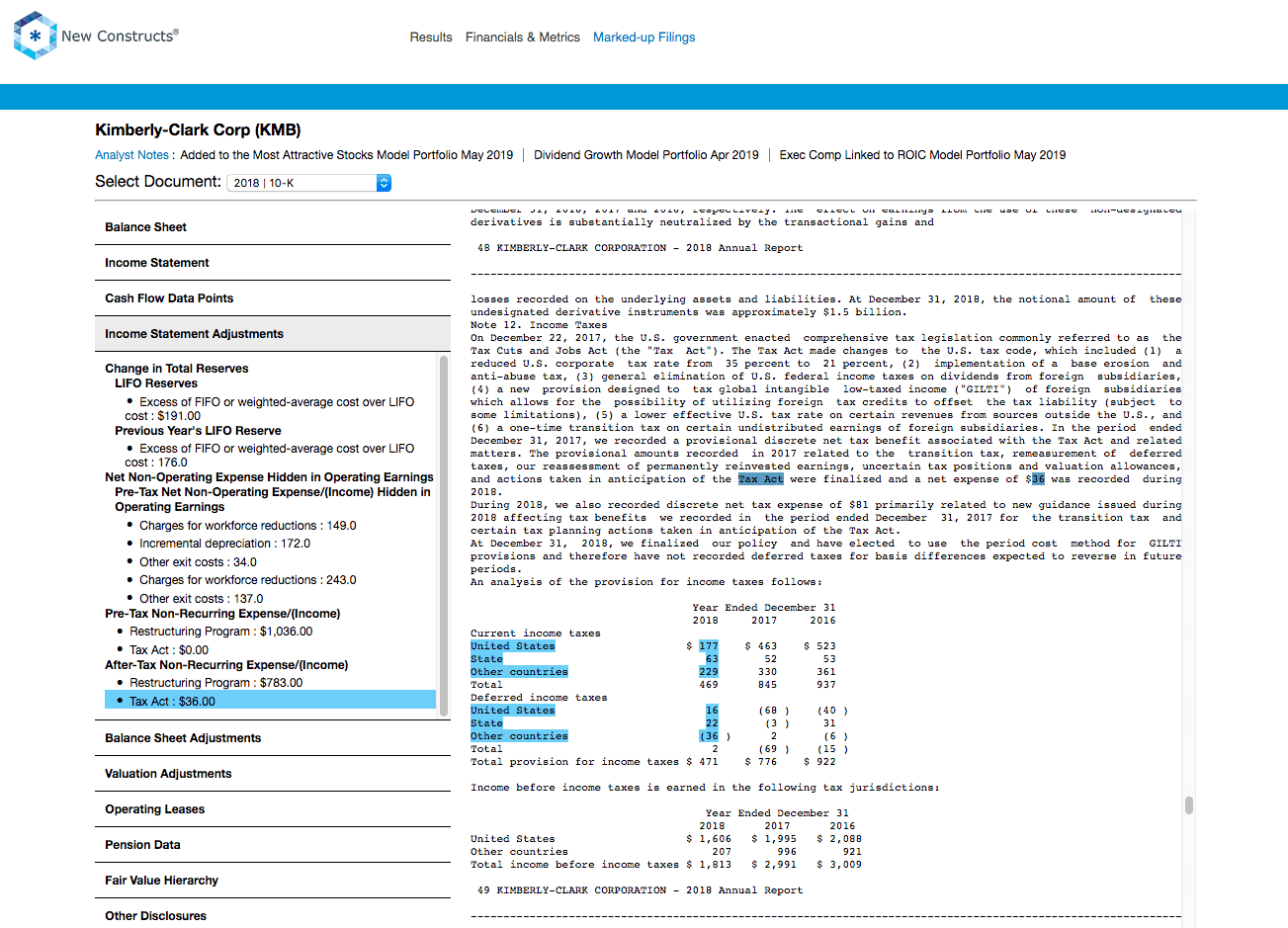Click the Change in Total Reserves heading
Image resolution: width=1288 pixels, height=928 pixels.
(x=177, y=369)
